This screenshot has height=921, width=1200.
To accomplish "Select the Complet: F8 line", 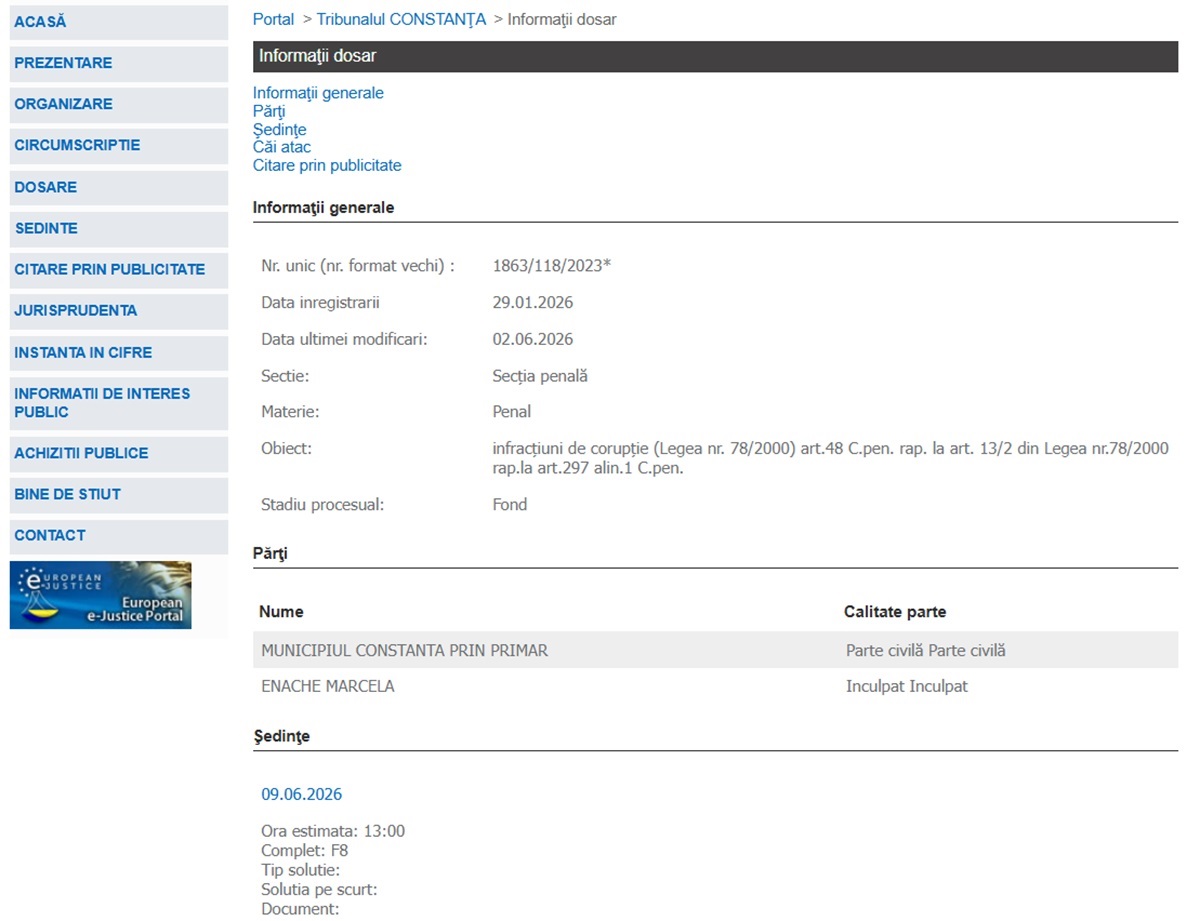I will click(305, 851).
